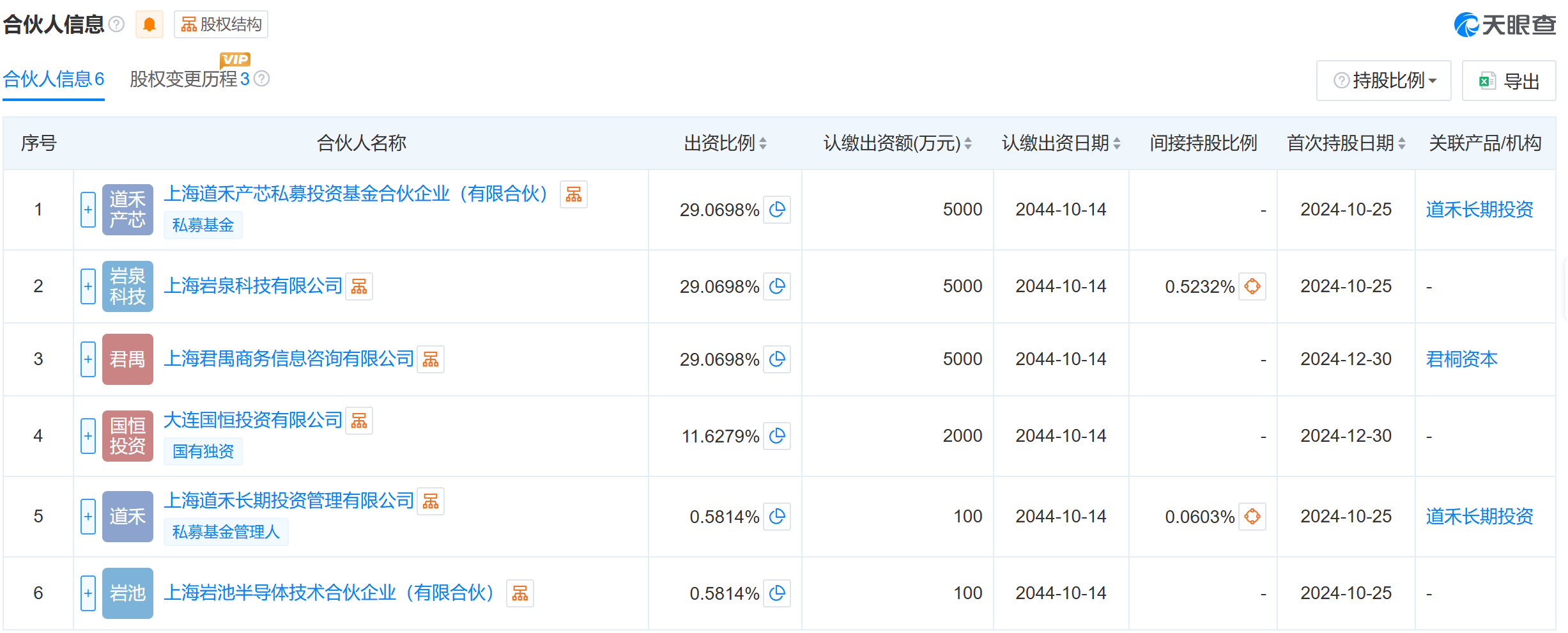Click the 私募基金管理人 tag
The width and height of the screenshot is (1568, 633).
226,532
